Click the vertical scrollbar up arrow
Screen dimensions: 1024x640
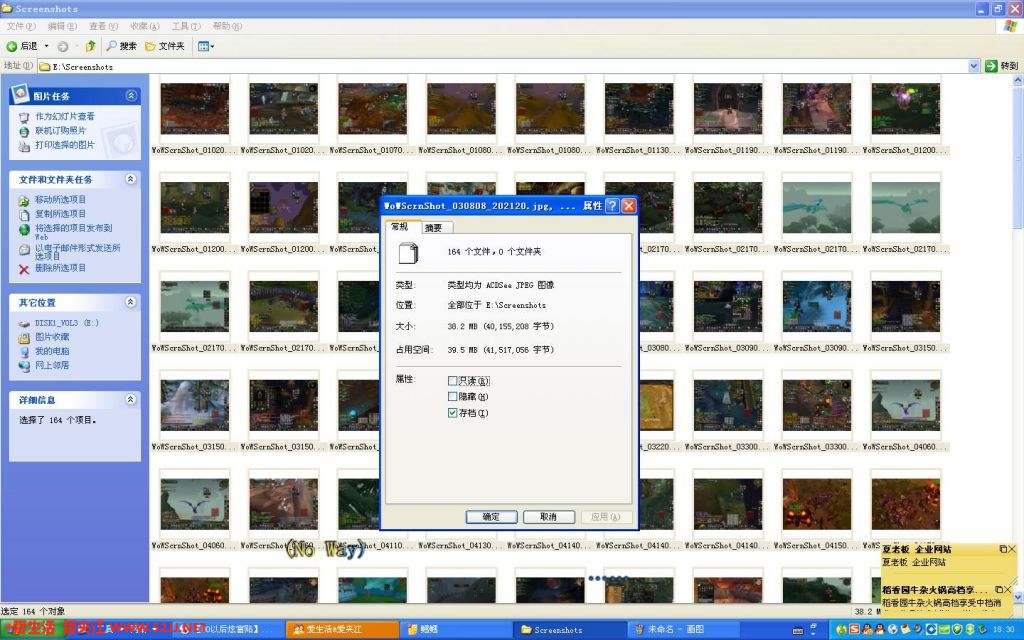click(1018, 80)
